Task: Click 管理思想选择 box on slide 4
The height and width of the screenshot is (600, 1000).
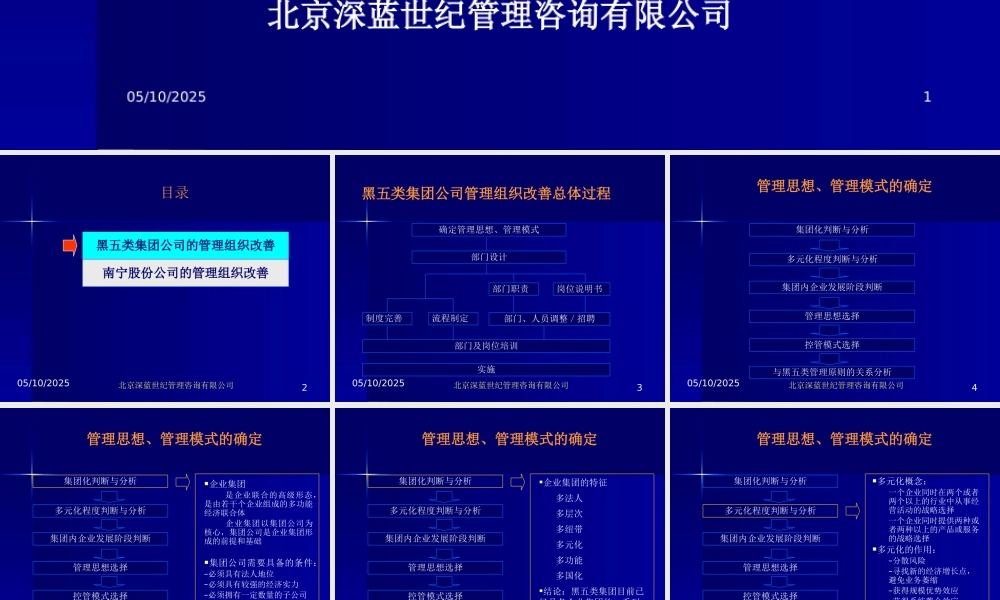Action: tap(832, 316)
